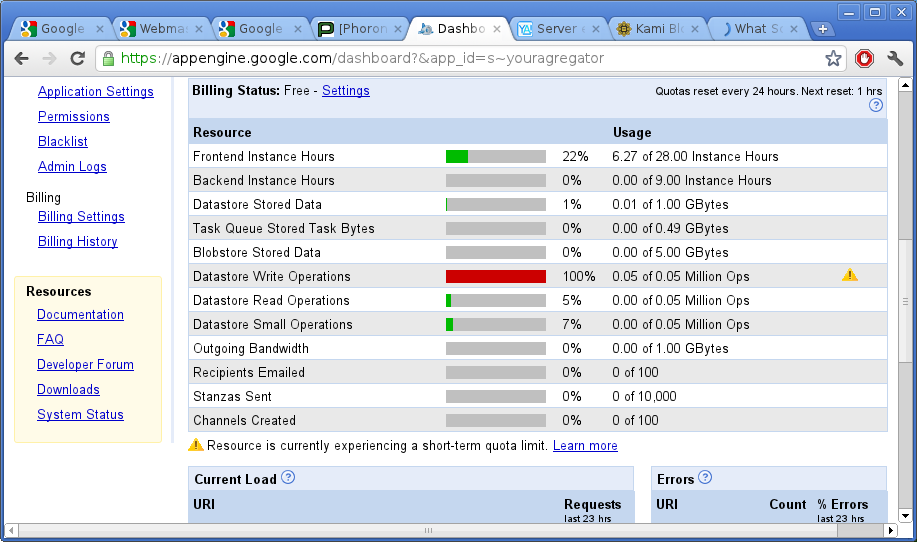This screenshot has height=542, width=917.
Task: Click Learn more about quota limit
Action: (585, 446)
